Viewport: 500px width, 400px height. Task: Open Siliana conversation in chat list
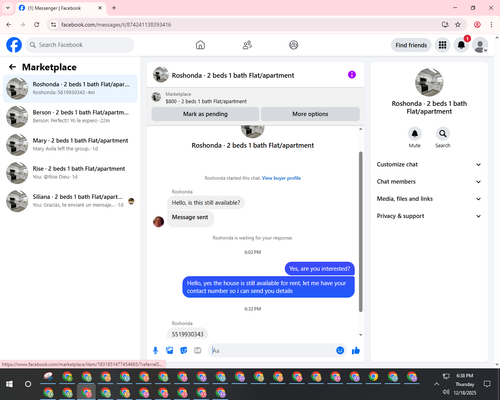tap(70, 201)
